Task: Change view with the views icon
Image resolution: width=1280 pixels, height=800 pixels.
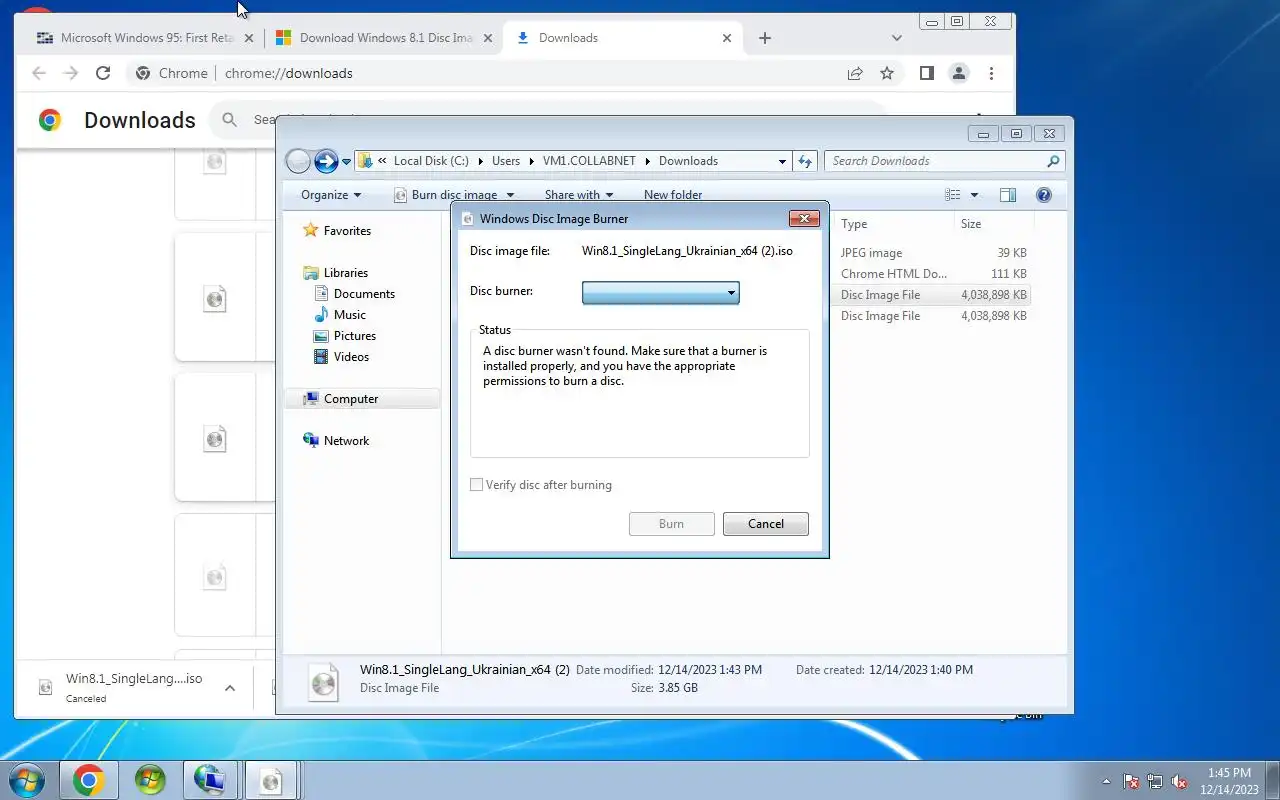Action: click(x=953, y=195)
